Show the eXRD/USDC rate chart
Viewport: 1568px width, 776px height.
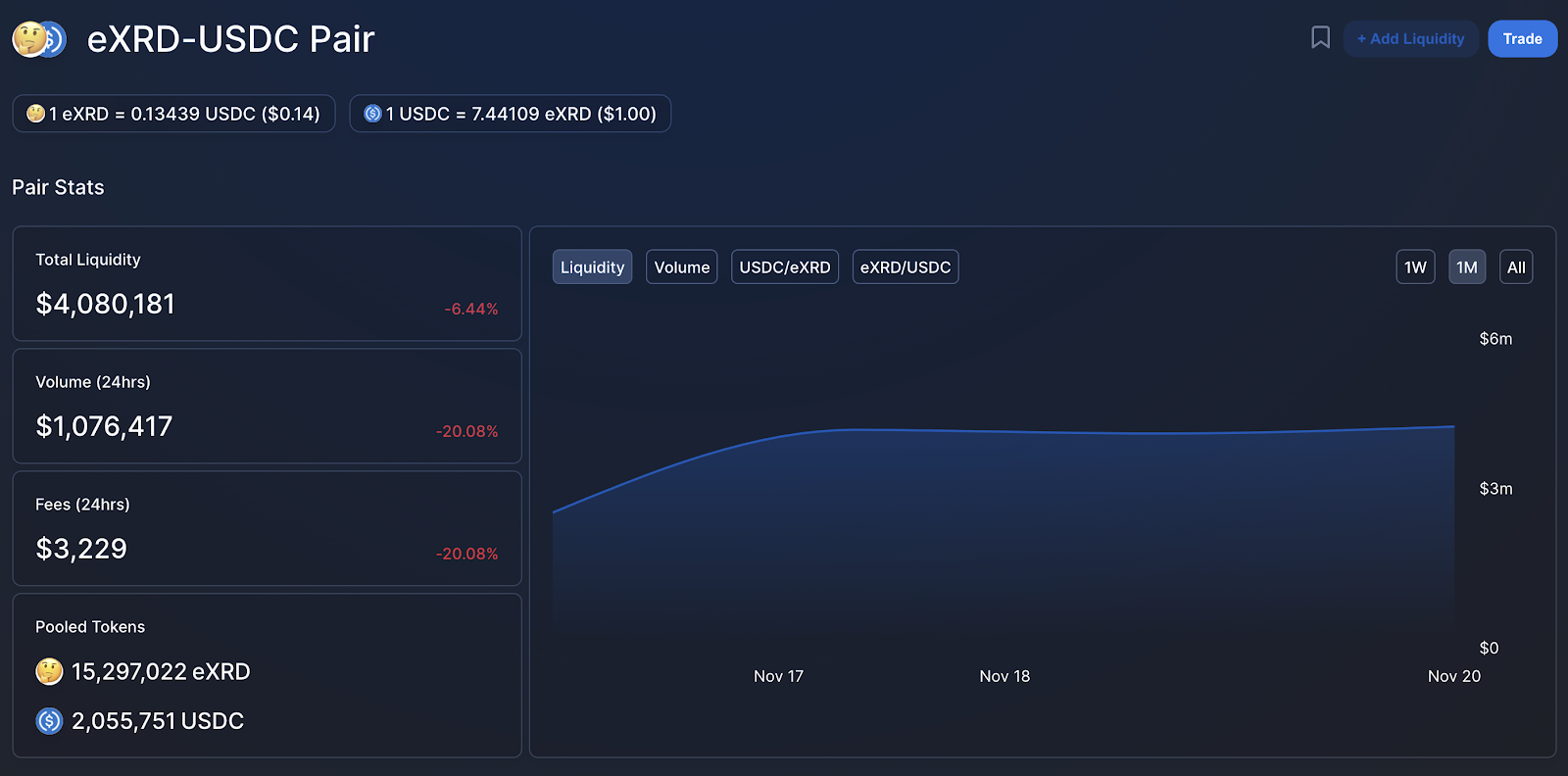click(x=906, y=267)
